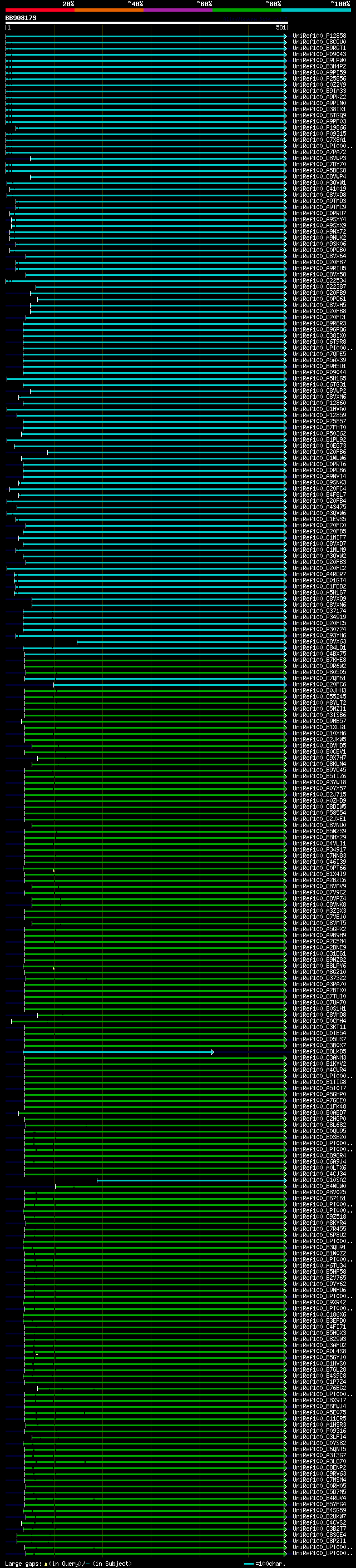This screenshot has height=1568, width=356.
Task: Click the purple ~60% identity legend segment
Action: [x=179, y=10]
